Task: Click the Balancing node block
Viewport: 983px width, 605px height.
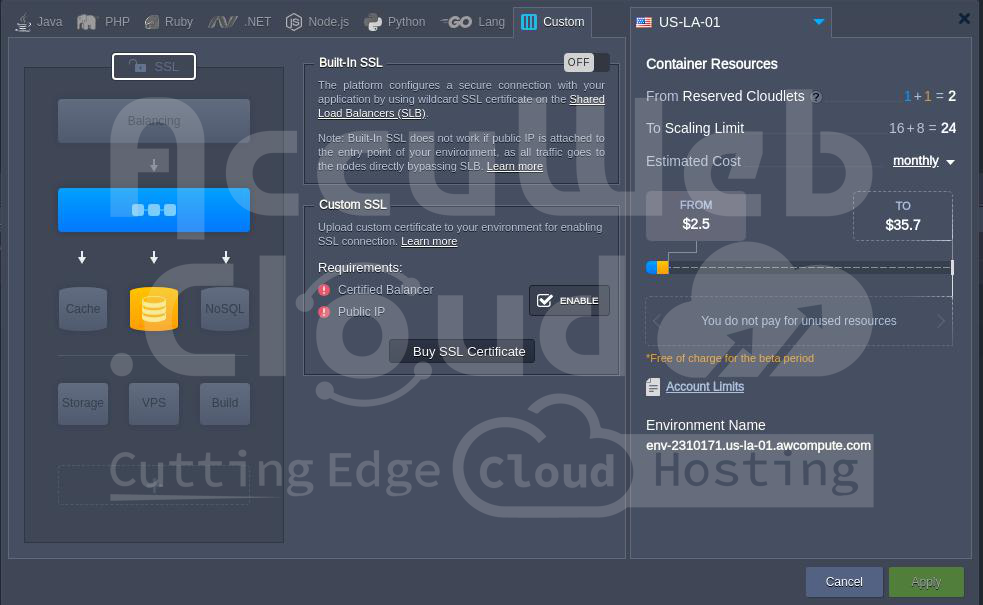Action: tap(154, 121)
